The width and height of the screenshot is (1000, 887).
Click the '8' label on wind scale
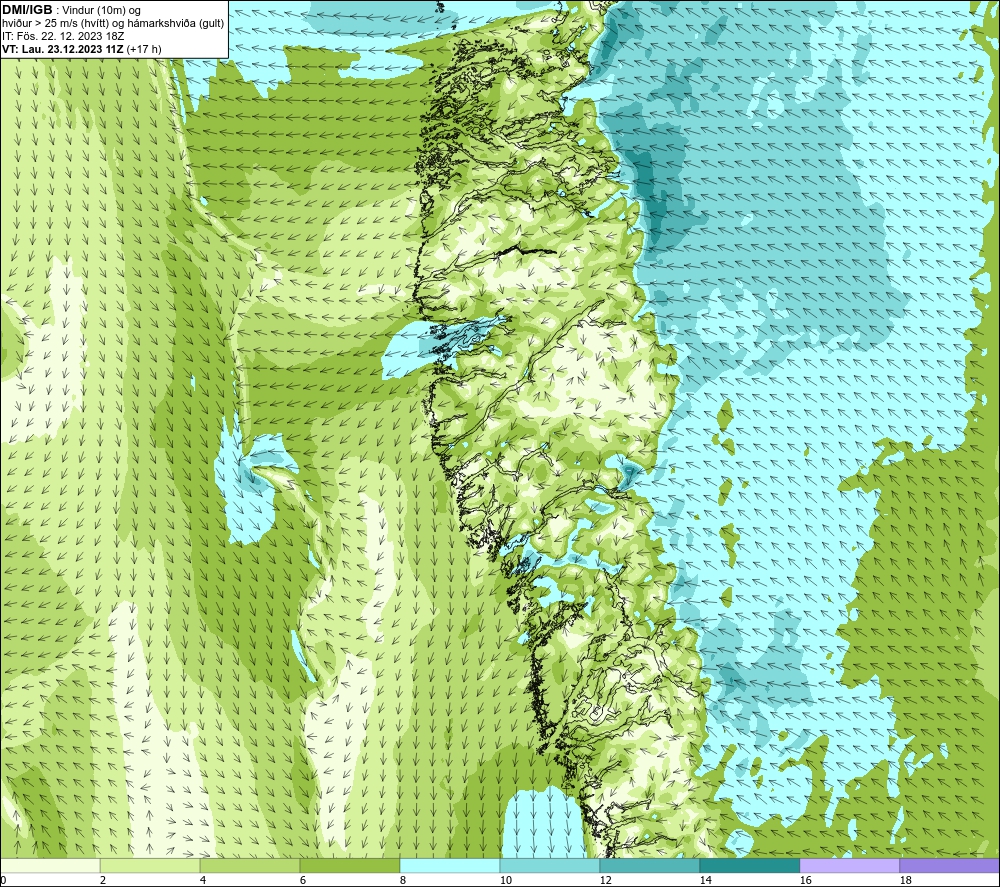coord(403,881)
